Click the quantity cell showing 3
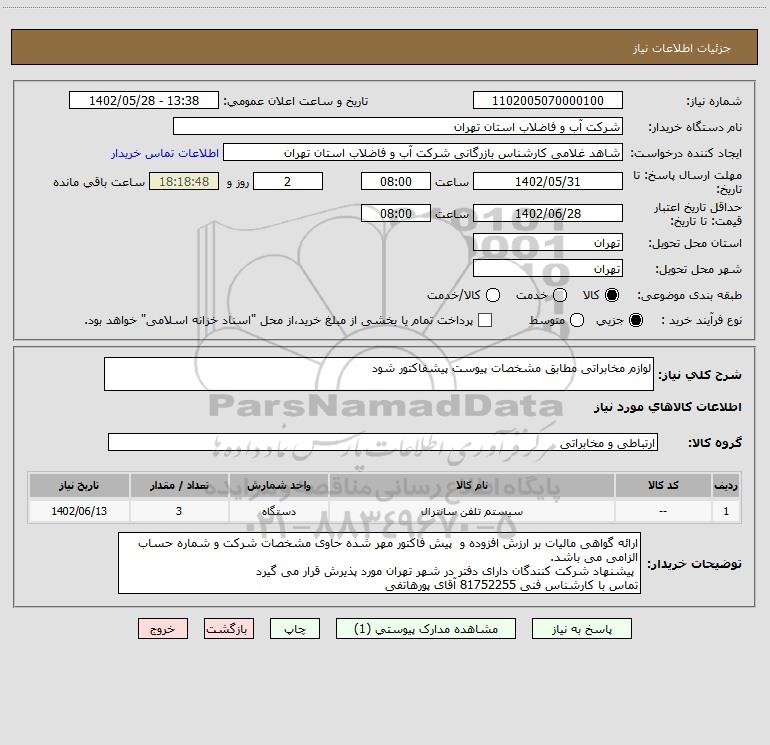Screen dimensions: 770x745 tap(179, 511)
